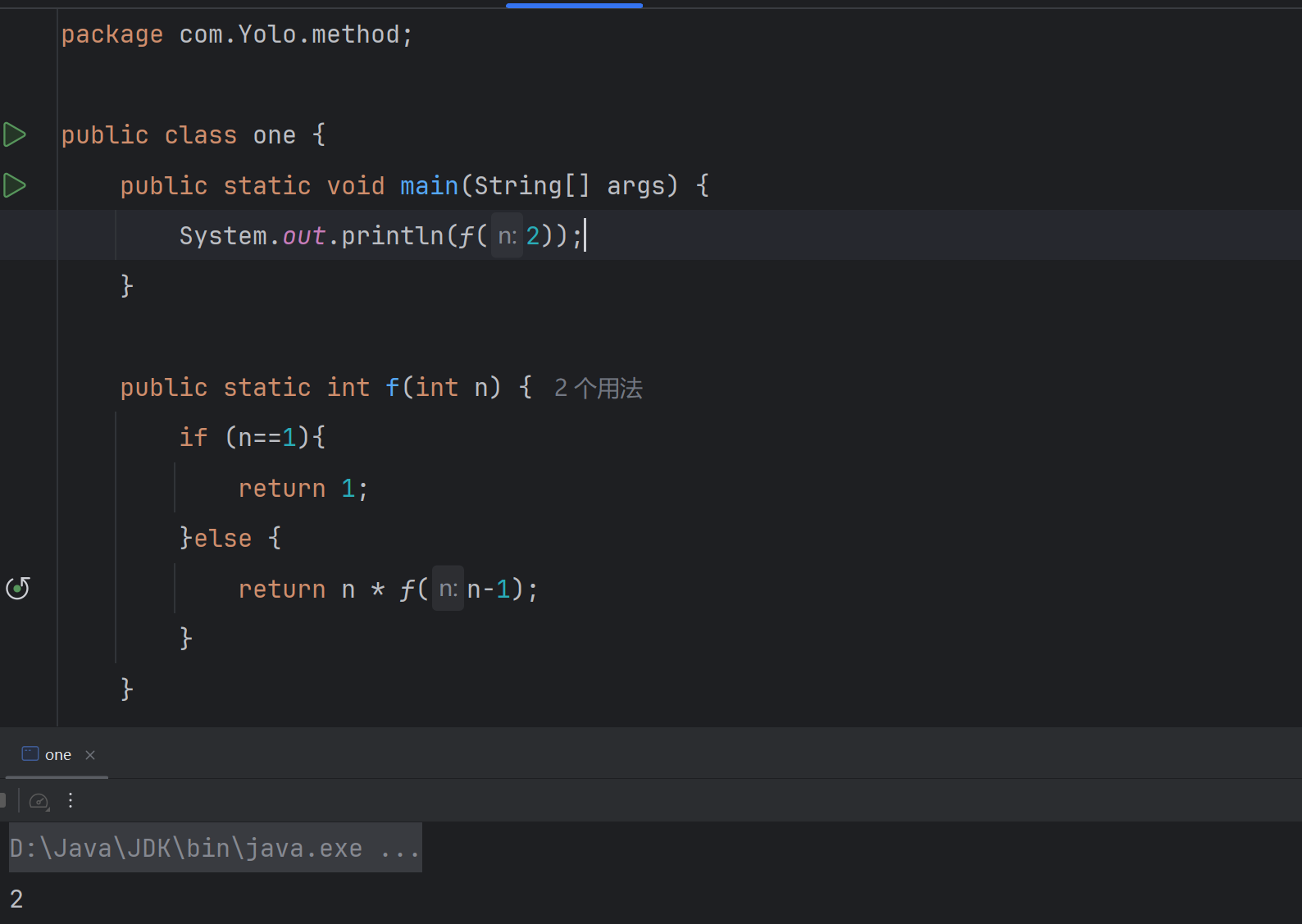This screenshot has height=924, width=1302.
Task: Click the '2个用法' usages hint
Action: tap(599, 388)
